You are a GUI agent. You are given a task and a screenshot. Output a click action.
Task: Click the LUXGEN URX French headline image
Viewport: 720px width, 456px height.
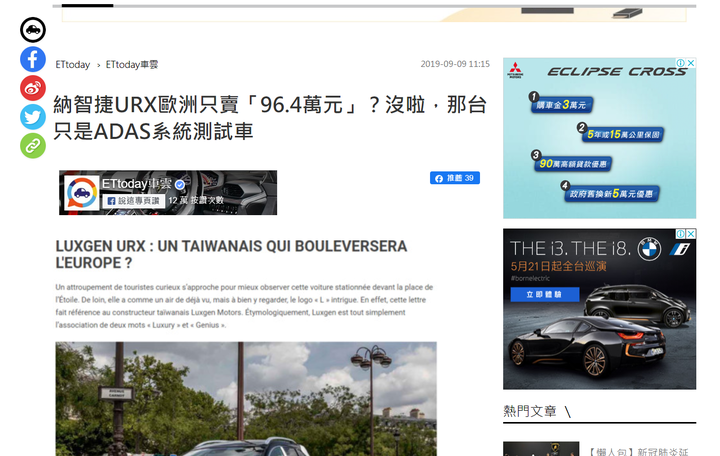point(231,254)
